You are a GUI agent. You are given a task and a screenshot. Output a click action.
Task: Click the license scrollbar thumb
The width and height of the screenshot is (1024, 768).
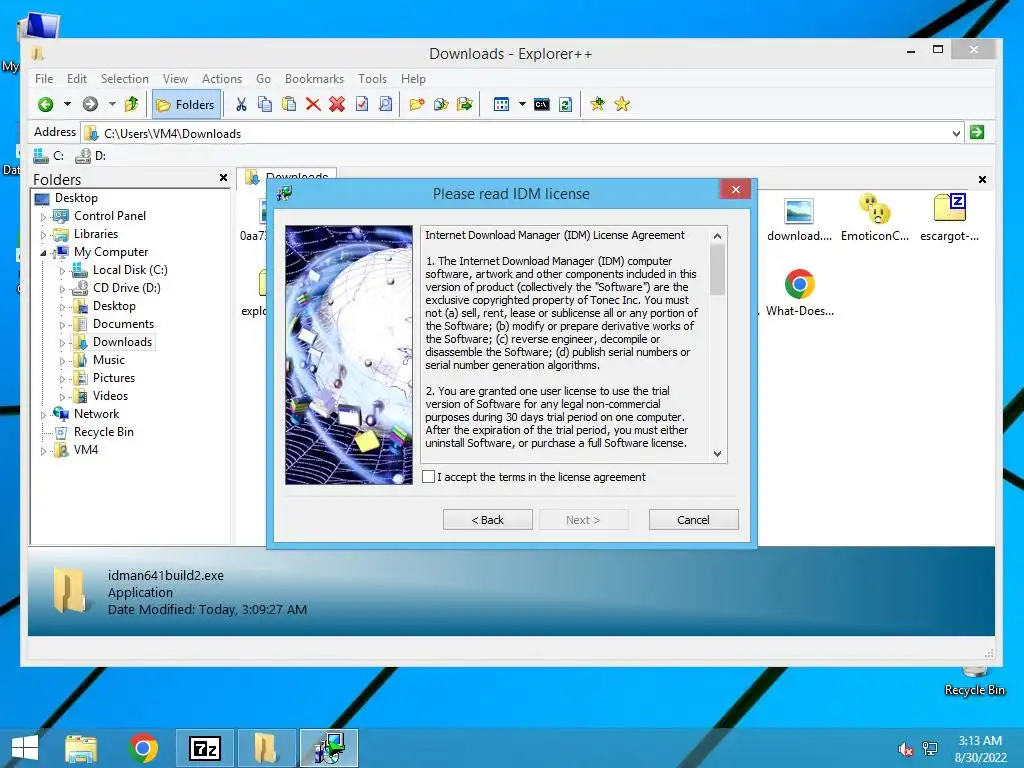coord(718,270)
